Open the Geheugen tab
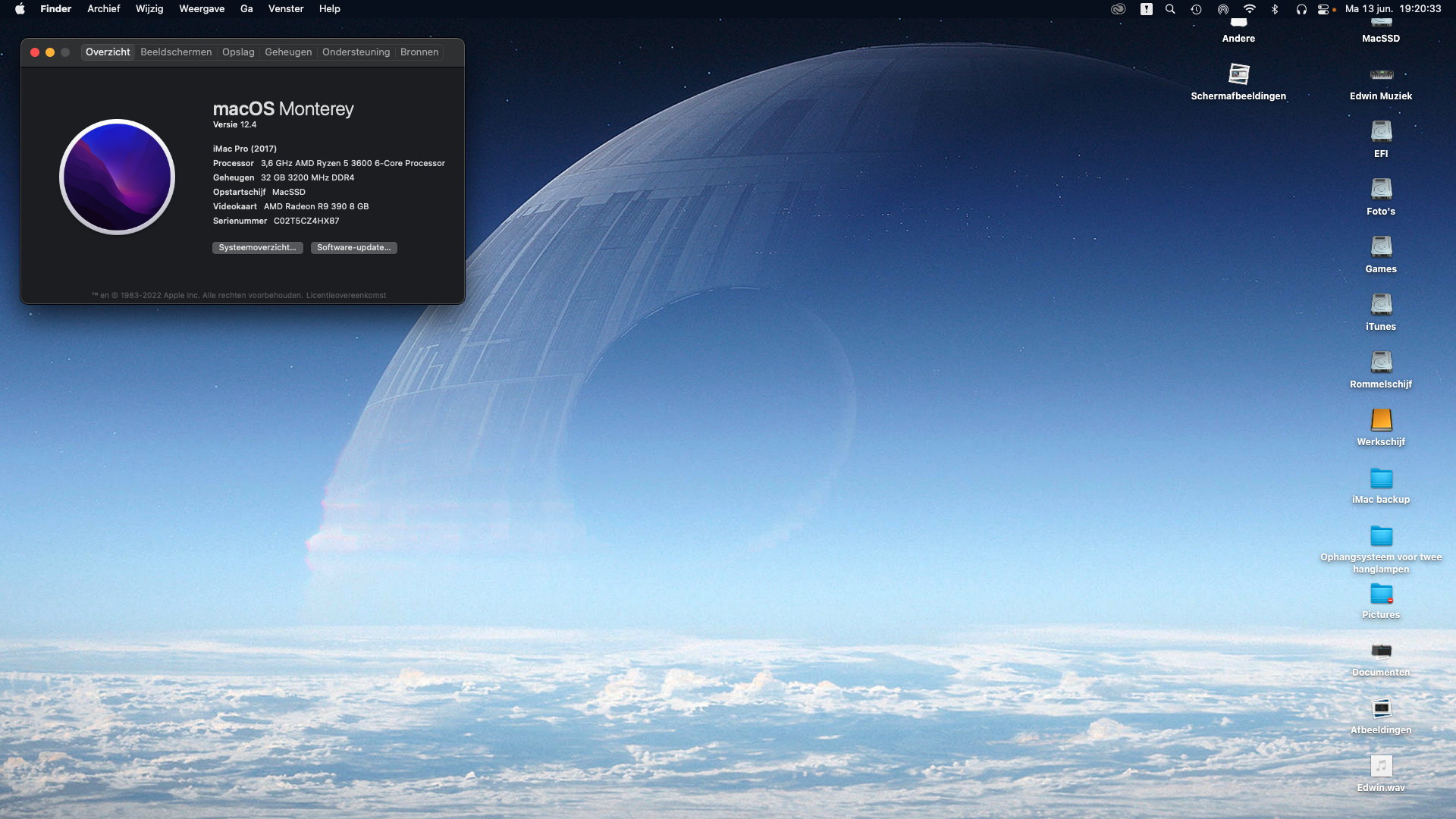This screenshot has height=819, width=1456. point(288,52)
